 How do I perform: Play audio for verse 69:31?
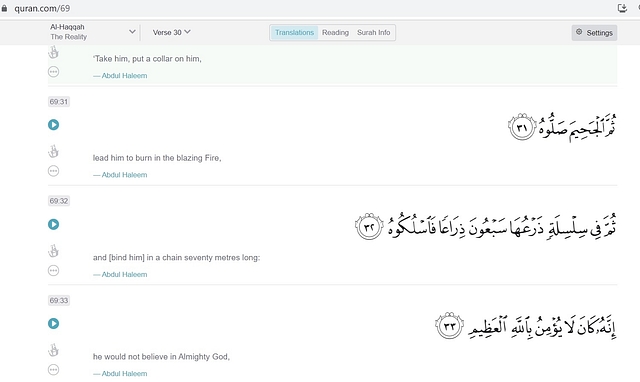[53, 124]
